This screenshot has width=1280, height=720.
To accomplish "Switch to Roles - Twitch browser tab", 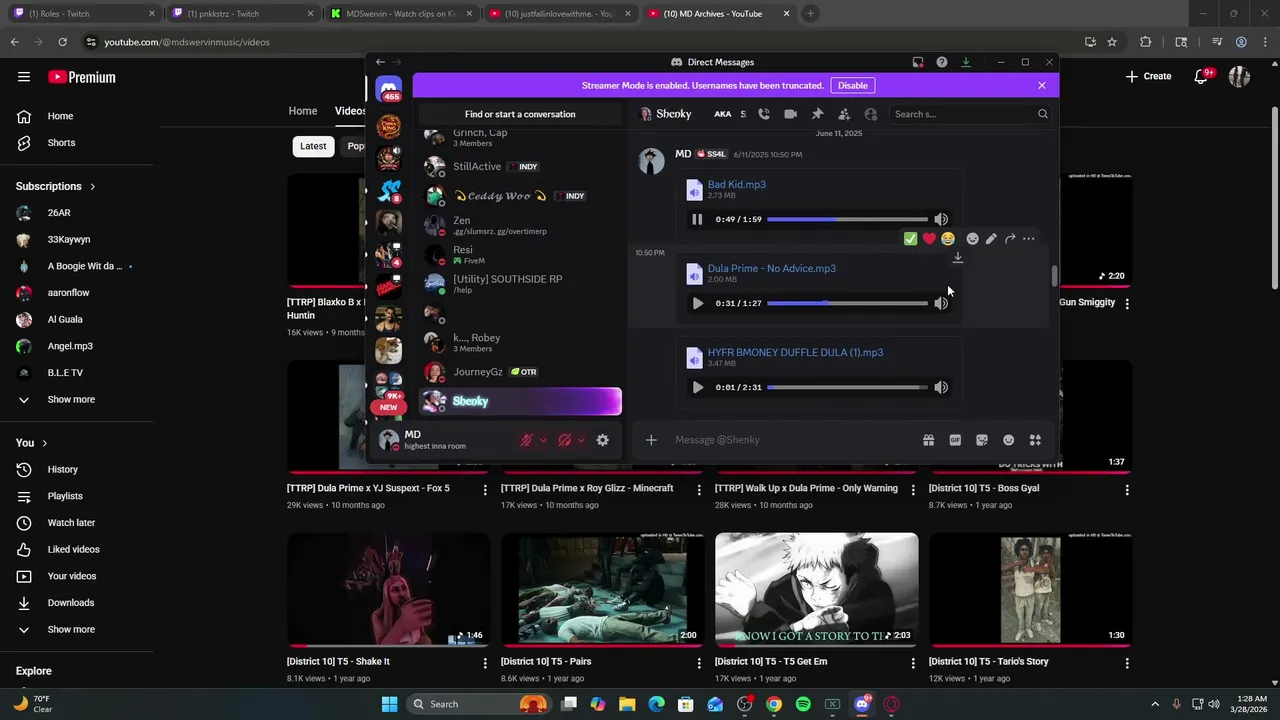I will click(82, 14).
